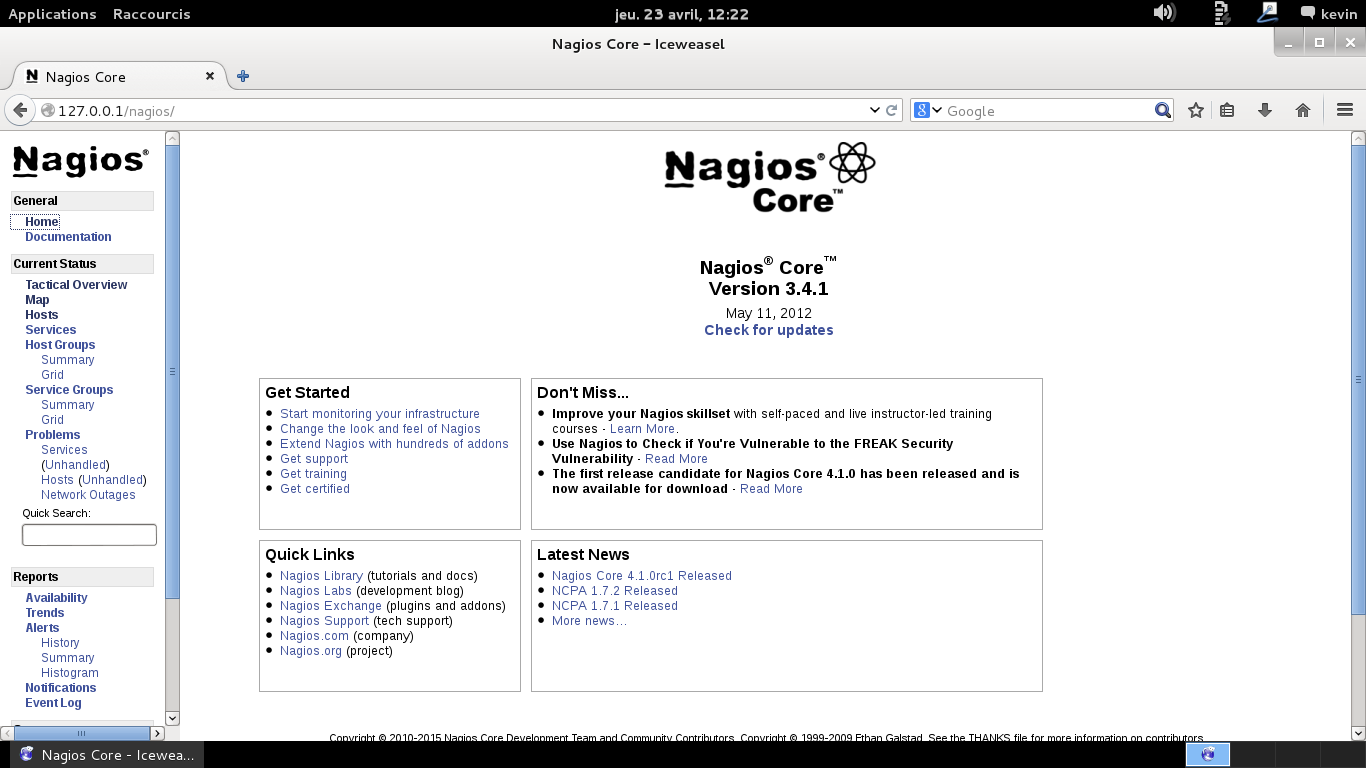Open Summary under Host Groups
Viewport: 1366px width, 768px height.
tap(68, 360)
